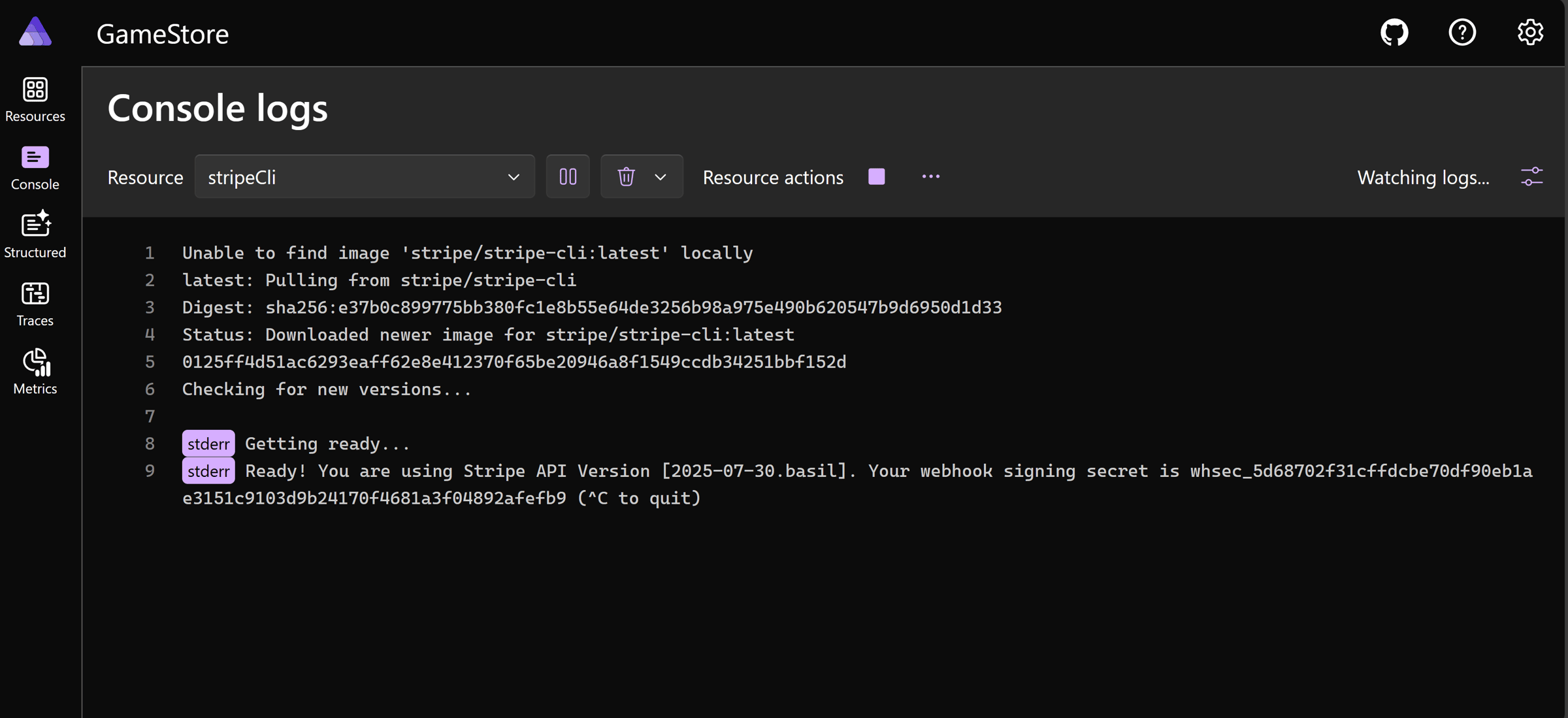Click line number 7 in the log
The height and width of the screenshot is (718, 1568).
click(150, 416)
